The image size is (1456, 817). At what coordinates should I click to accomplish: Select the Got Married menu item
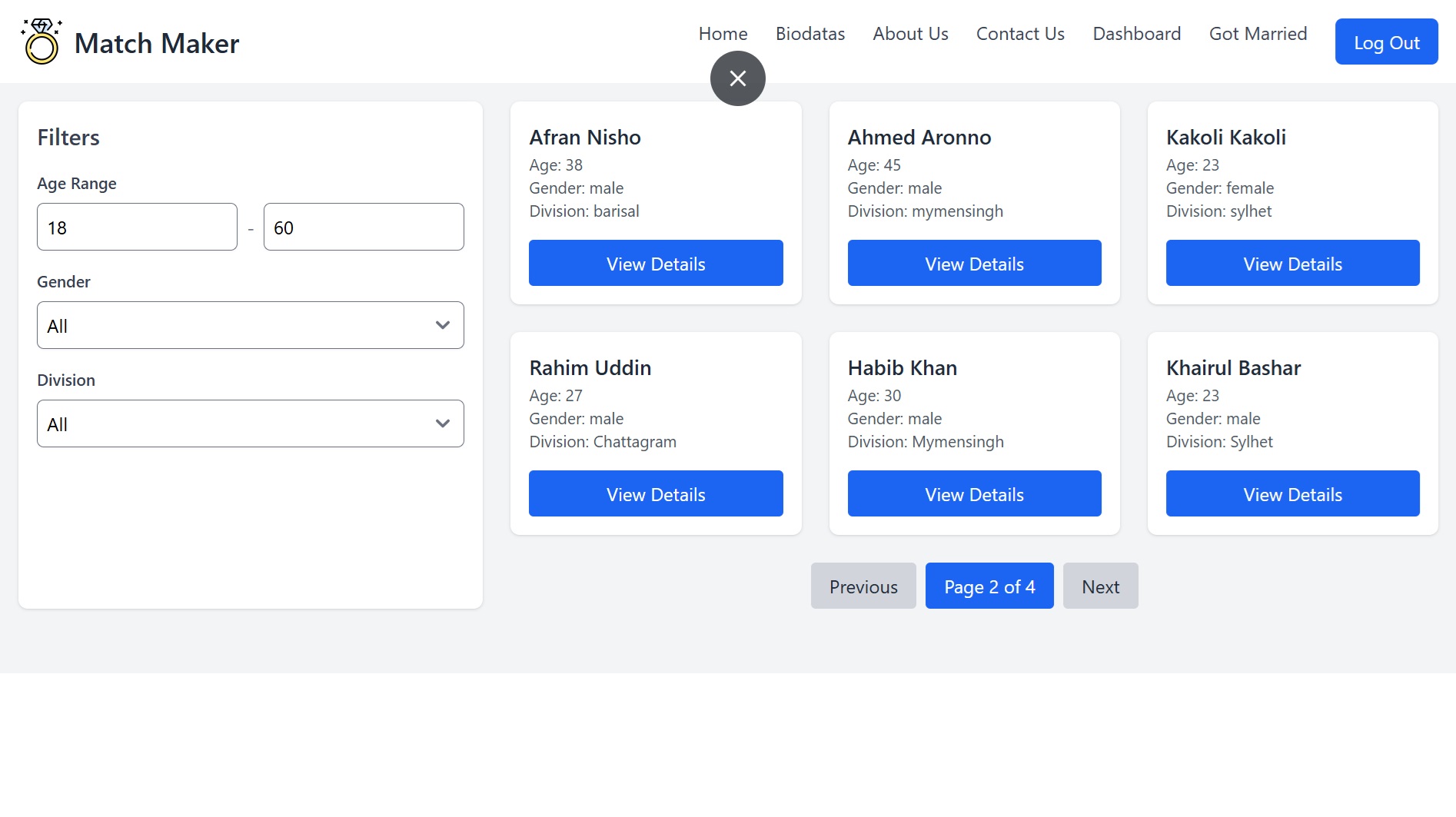(1258, 34)
